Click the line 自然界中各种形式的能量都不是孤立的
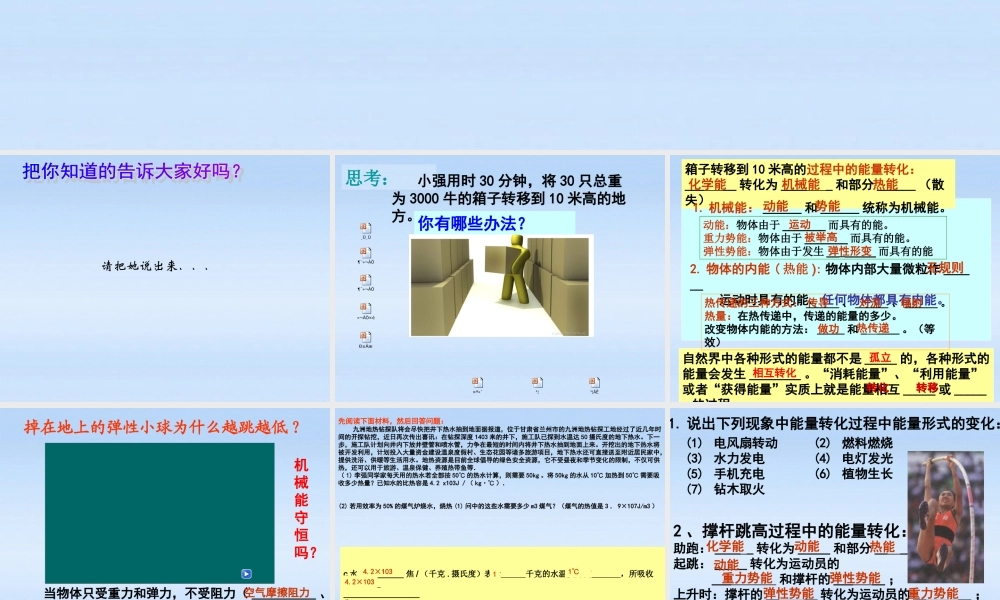Image resolution: width=1000 pixels, height=600 pixels. pyautogui.click(x=835, y=358)
